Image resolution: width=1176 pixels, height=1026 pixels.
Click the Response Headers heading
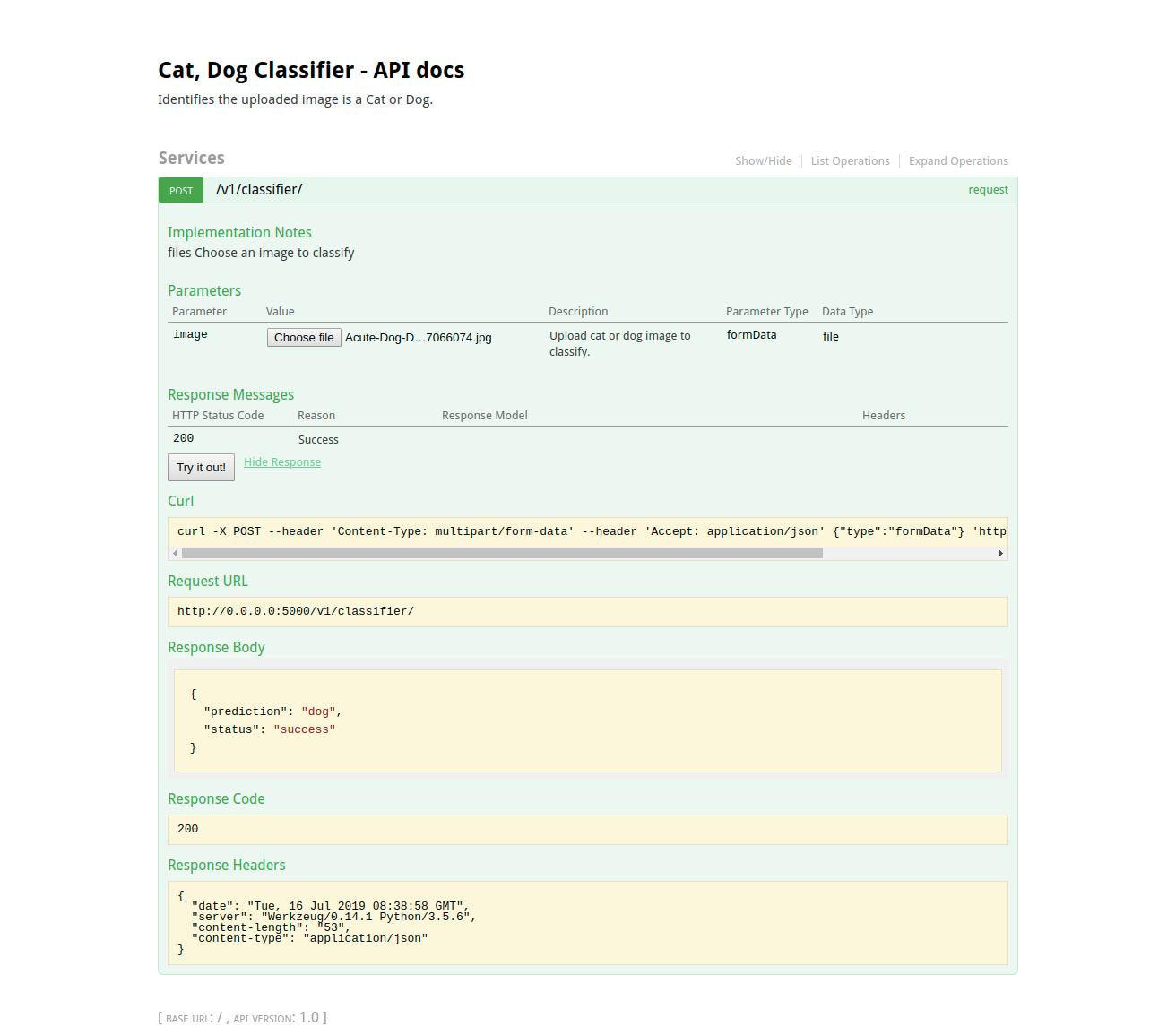[227, 865]
